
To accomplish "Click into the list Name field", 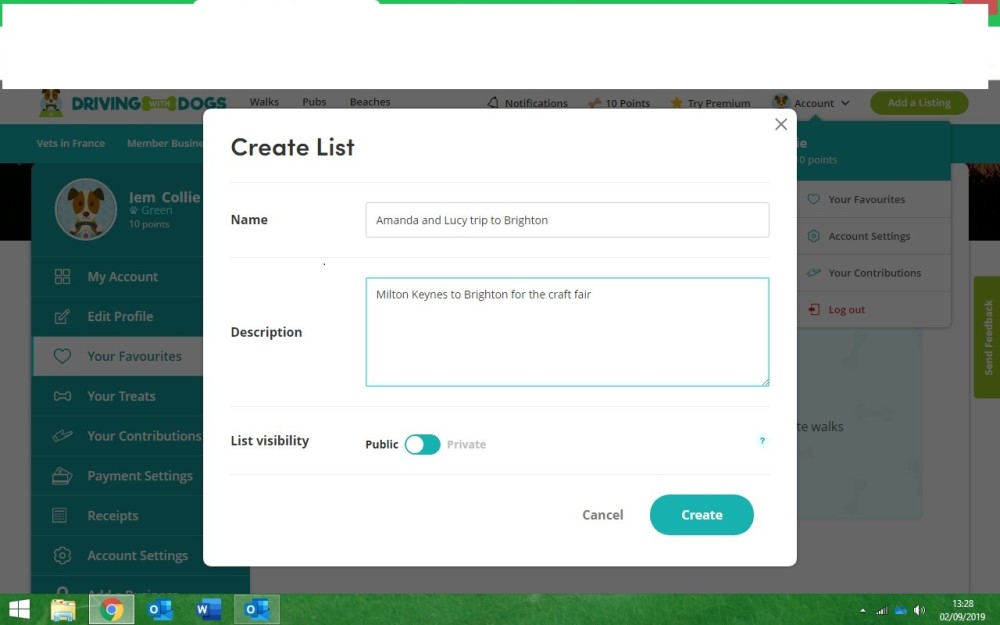I will (567, 220).
